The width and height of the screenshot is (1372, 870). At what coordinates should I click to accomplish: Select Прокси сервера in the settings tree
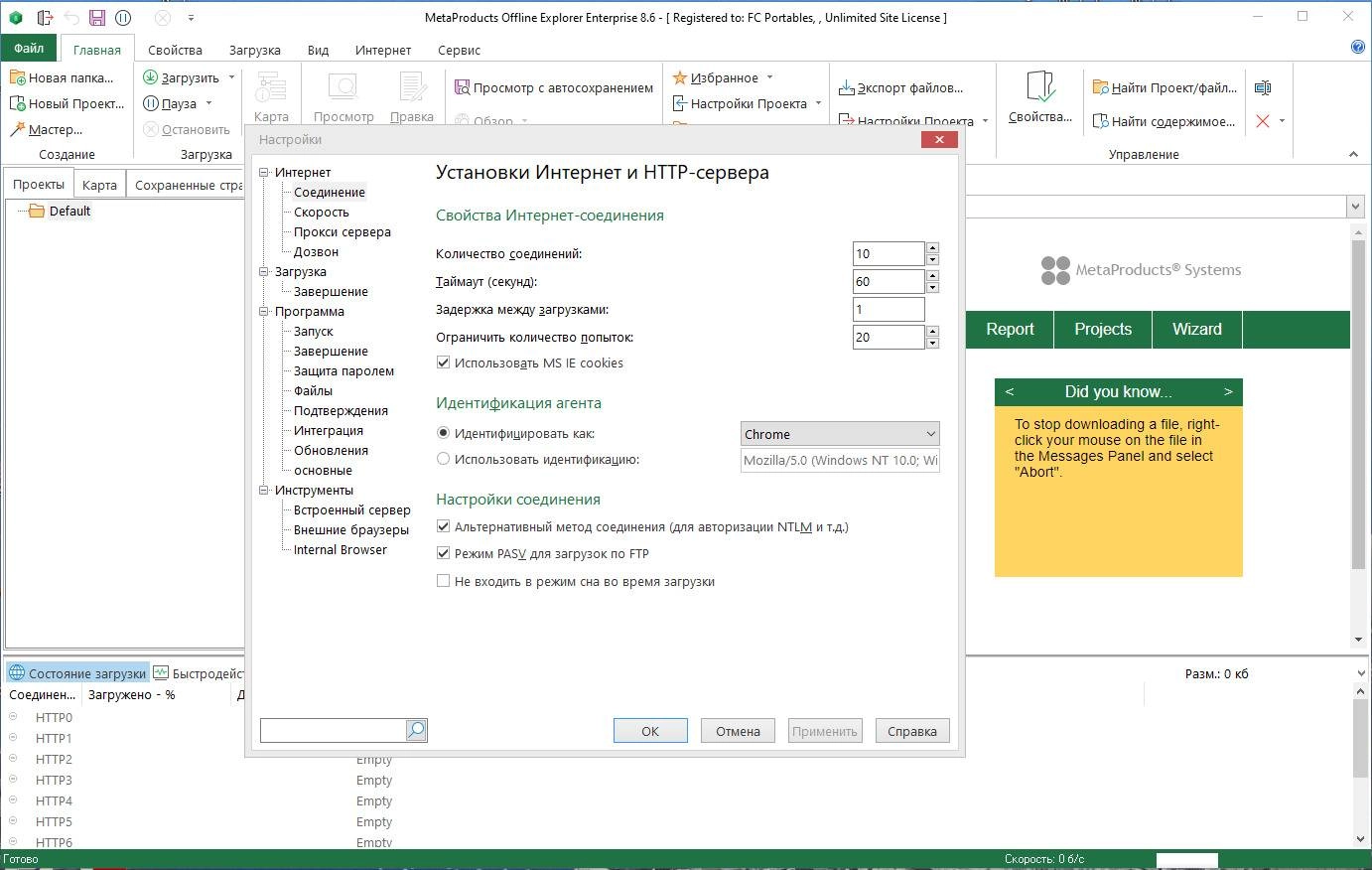pos(343,231)
